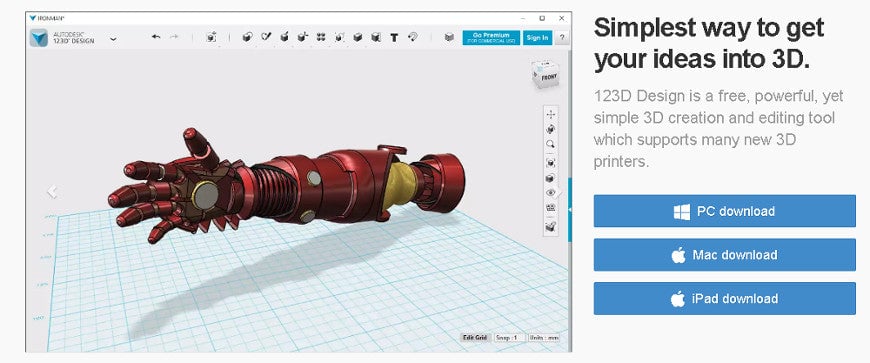The image size is (870, 363).
Task: Open the Transform tool
Action: pos(211,37)
